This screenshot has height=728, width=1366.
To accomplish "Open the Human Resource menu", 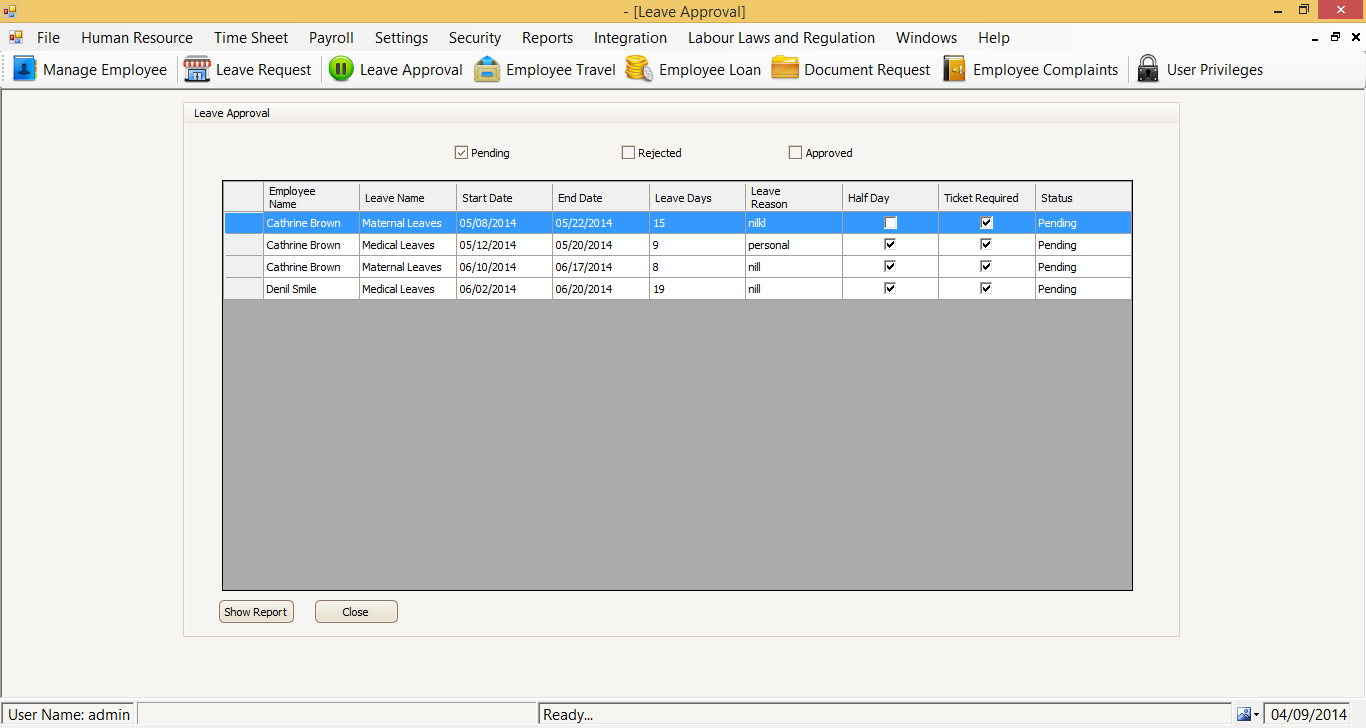I will [x=137, y=38].
